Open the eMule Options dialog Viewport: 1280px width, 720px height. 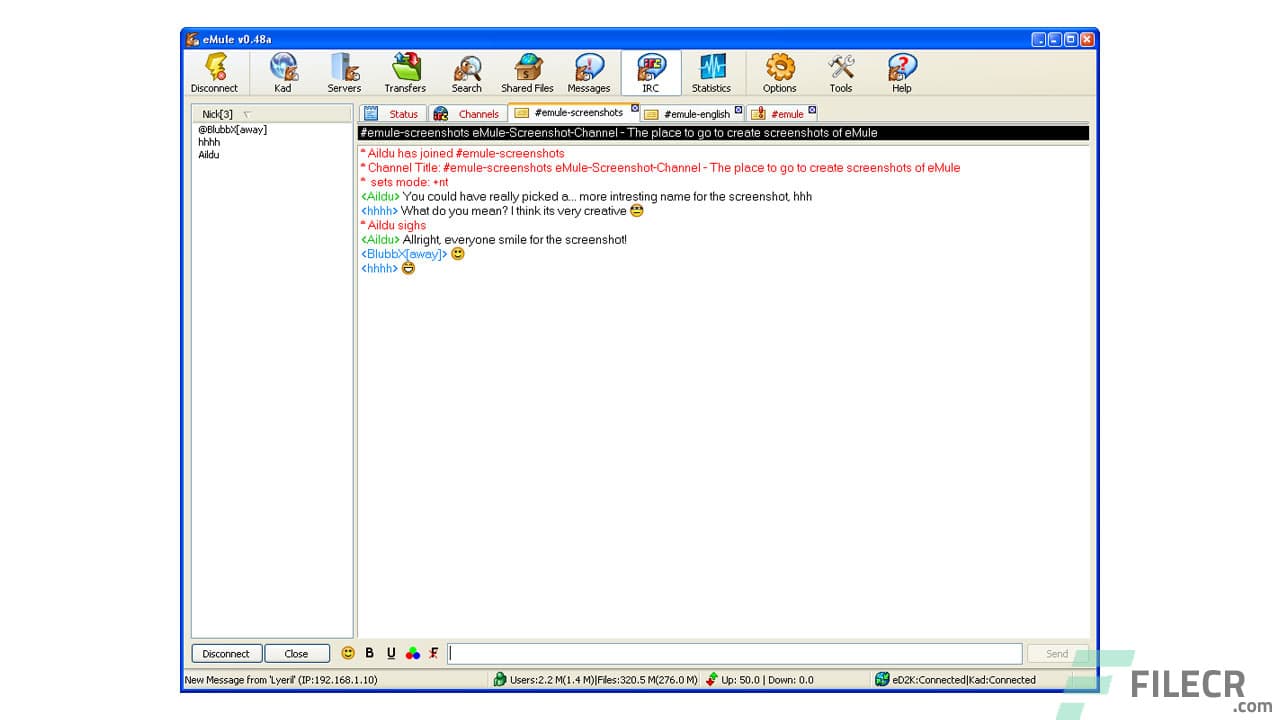pos(779,72)
